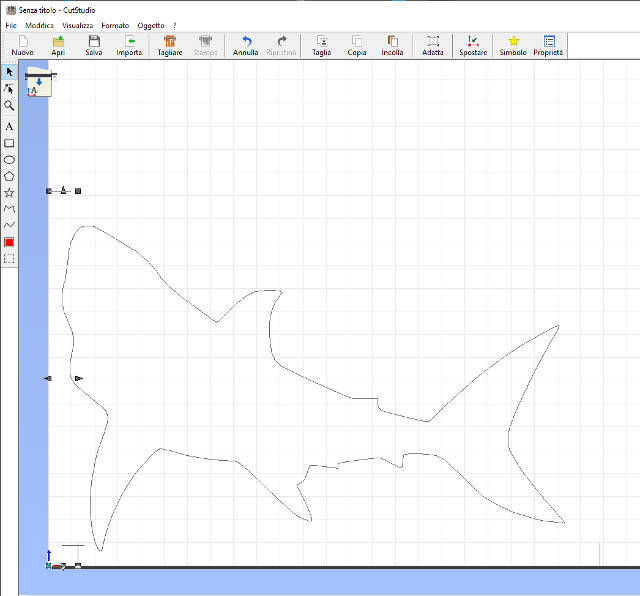
Task: Open the File menu
Action: (11, 25)
